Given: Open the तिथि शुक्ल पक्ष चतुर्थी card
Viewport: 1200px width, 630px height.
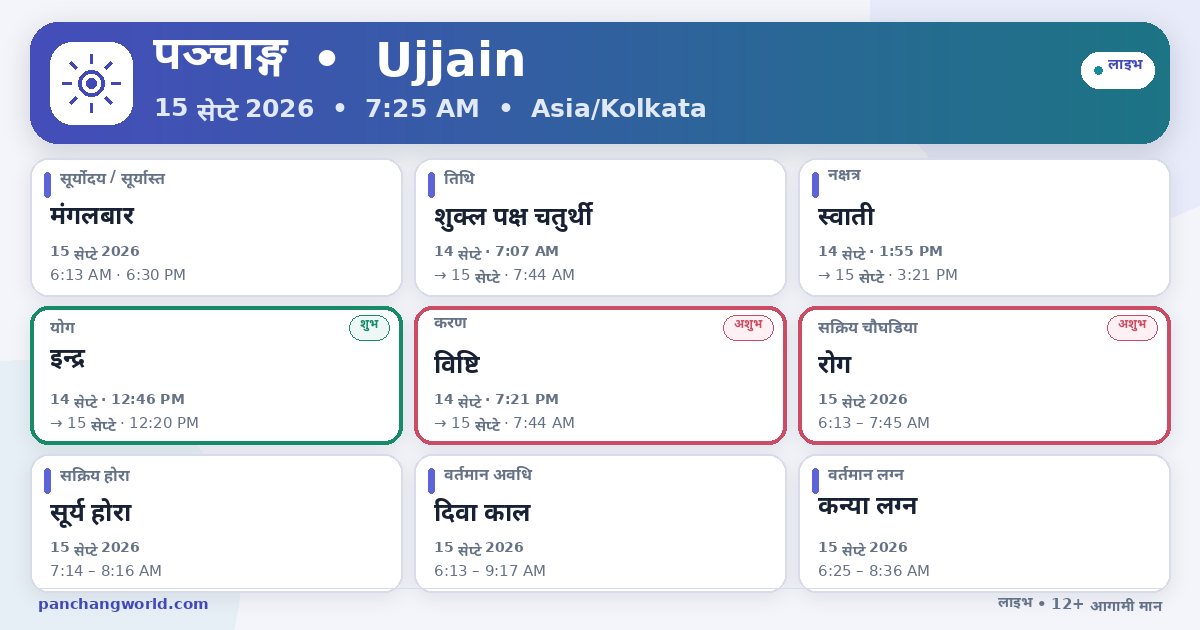Looking at the screenshot, I should coord(600,227).
